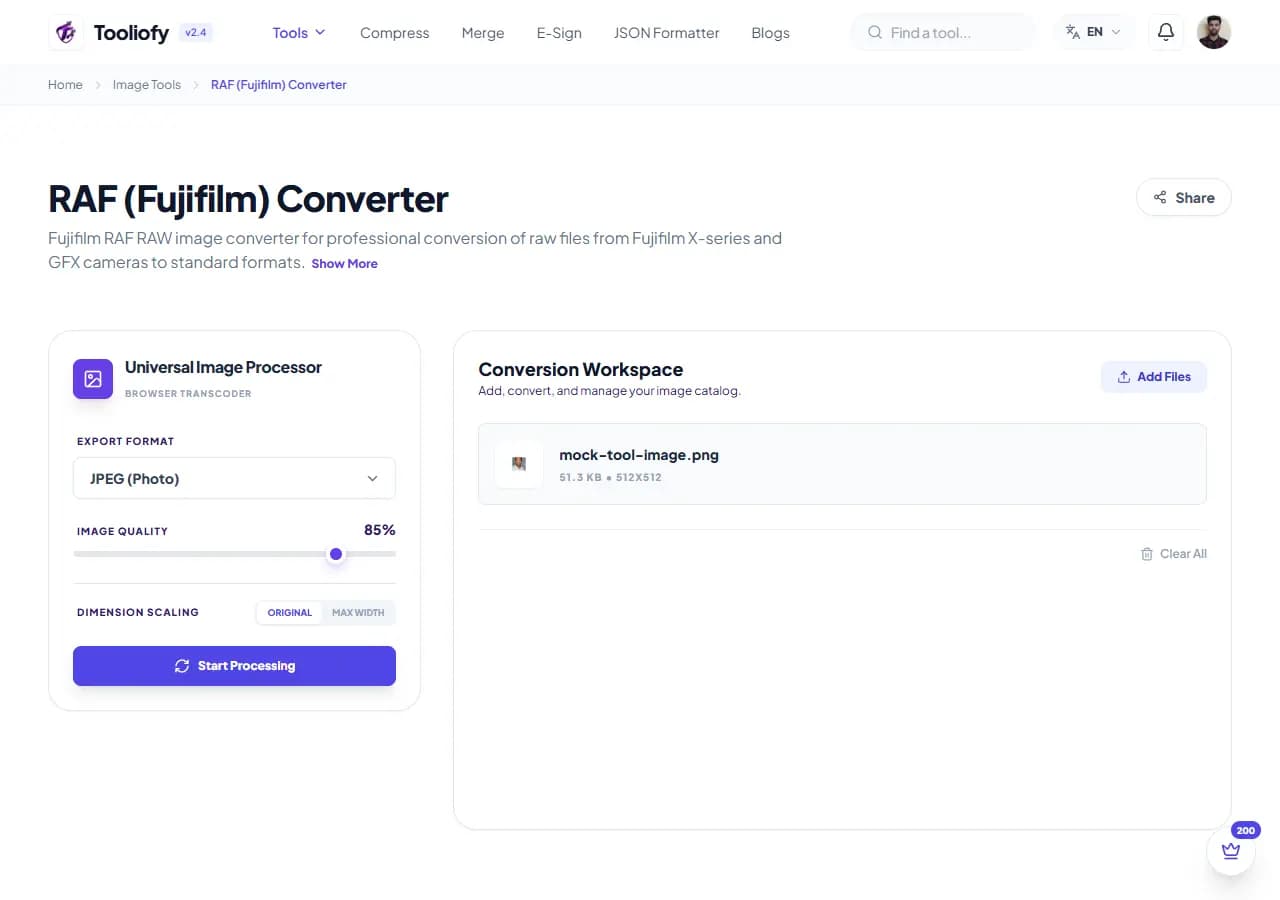This screenshot has height=900, width=1280.
Task: Click the 85% quality value
Action: 380,530
